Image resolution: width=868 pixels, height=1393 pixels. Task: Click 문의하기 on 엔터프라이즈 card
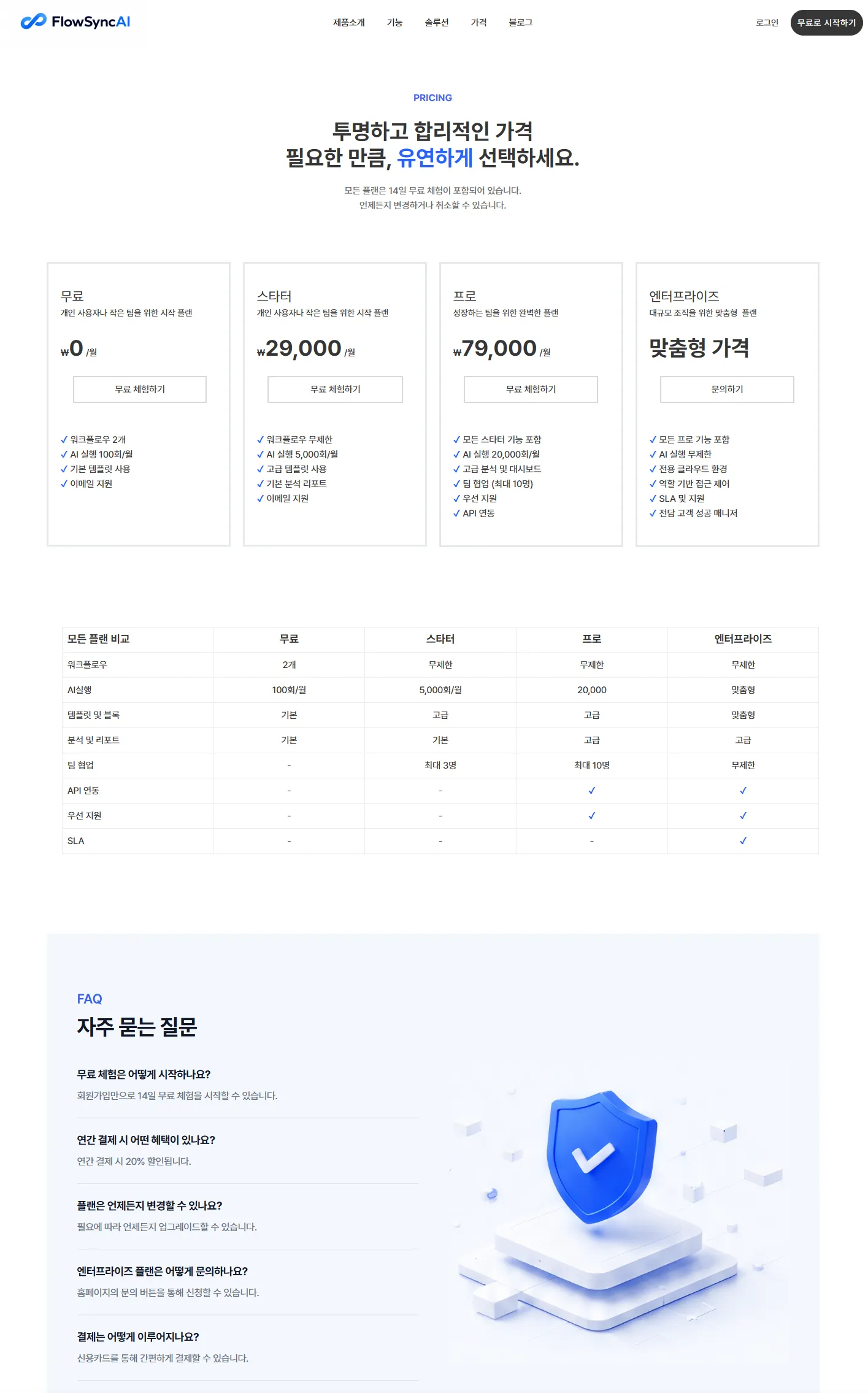pos(727,390)
